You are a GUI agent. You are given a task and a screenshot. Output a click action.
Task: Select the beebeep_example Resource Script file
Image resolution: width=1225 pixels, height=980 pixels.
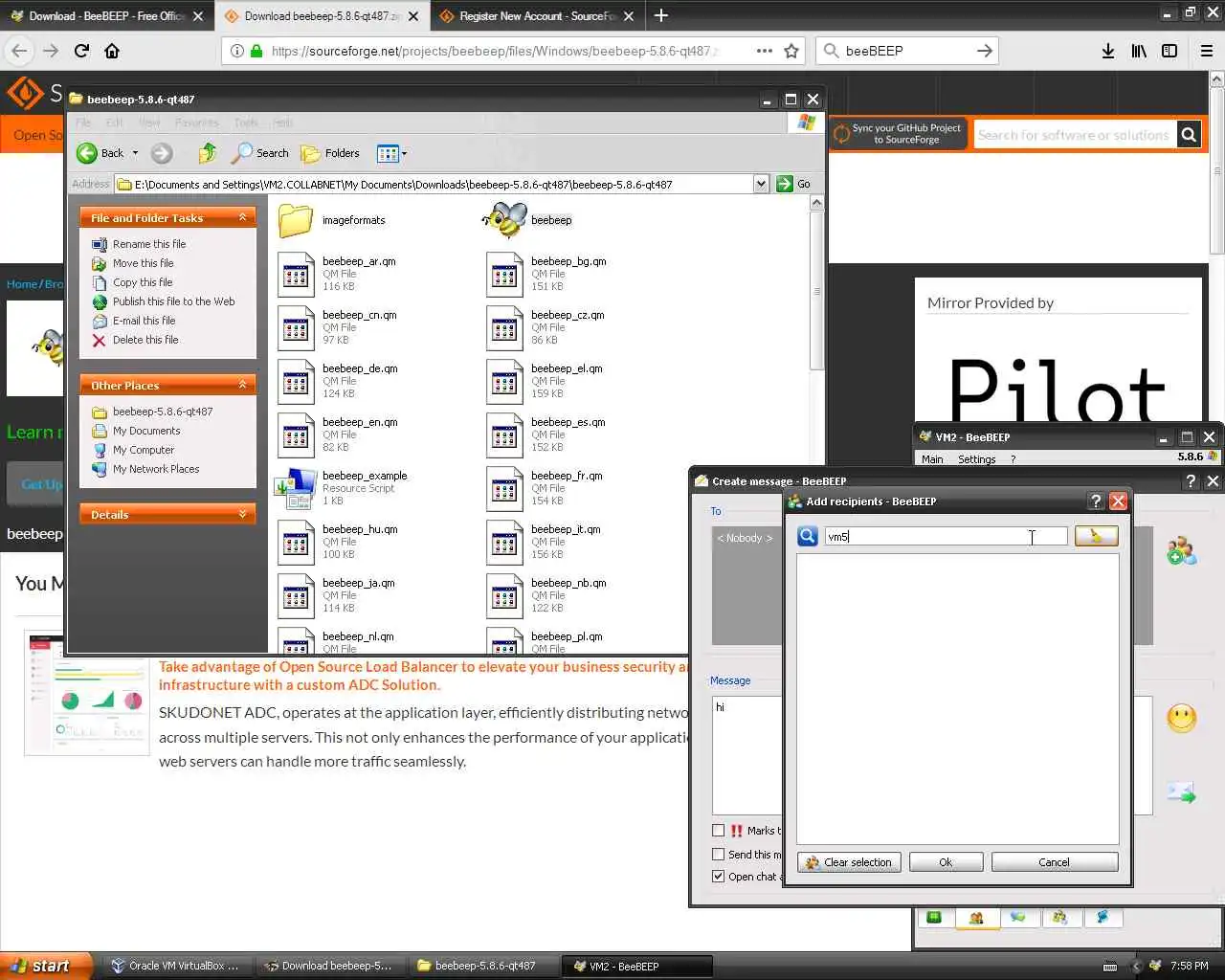click(342, 488)
